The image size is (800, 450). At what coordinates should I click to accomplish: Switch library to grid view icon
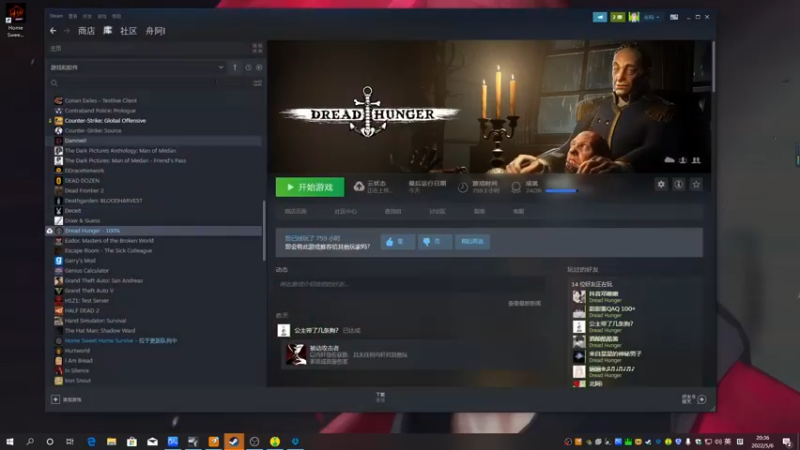(257, 48)
